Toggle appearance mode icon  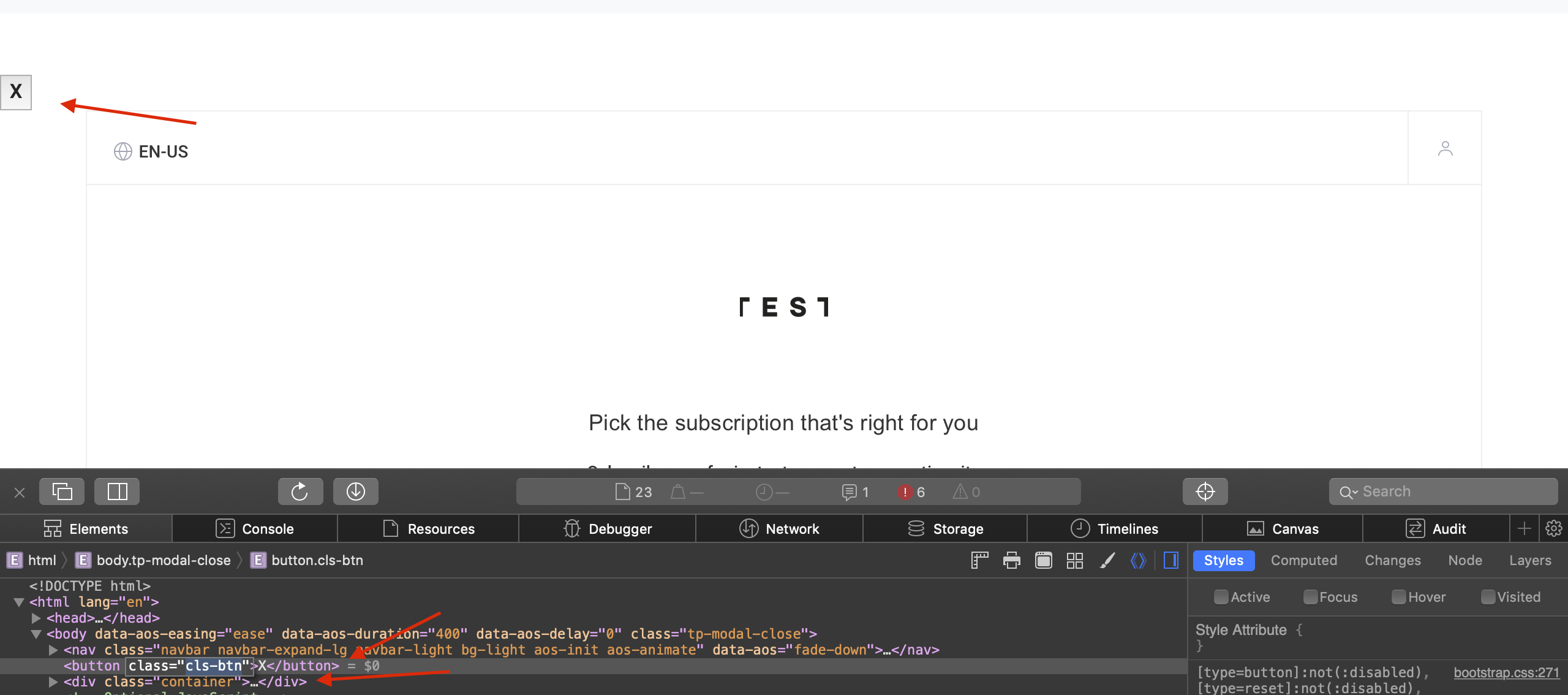[1043, 560]
